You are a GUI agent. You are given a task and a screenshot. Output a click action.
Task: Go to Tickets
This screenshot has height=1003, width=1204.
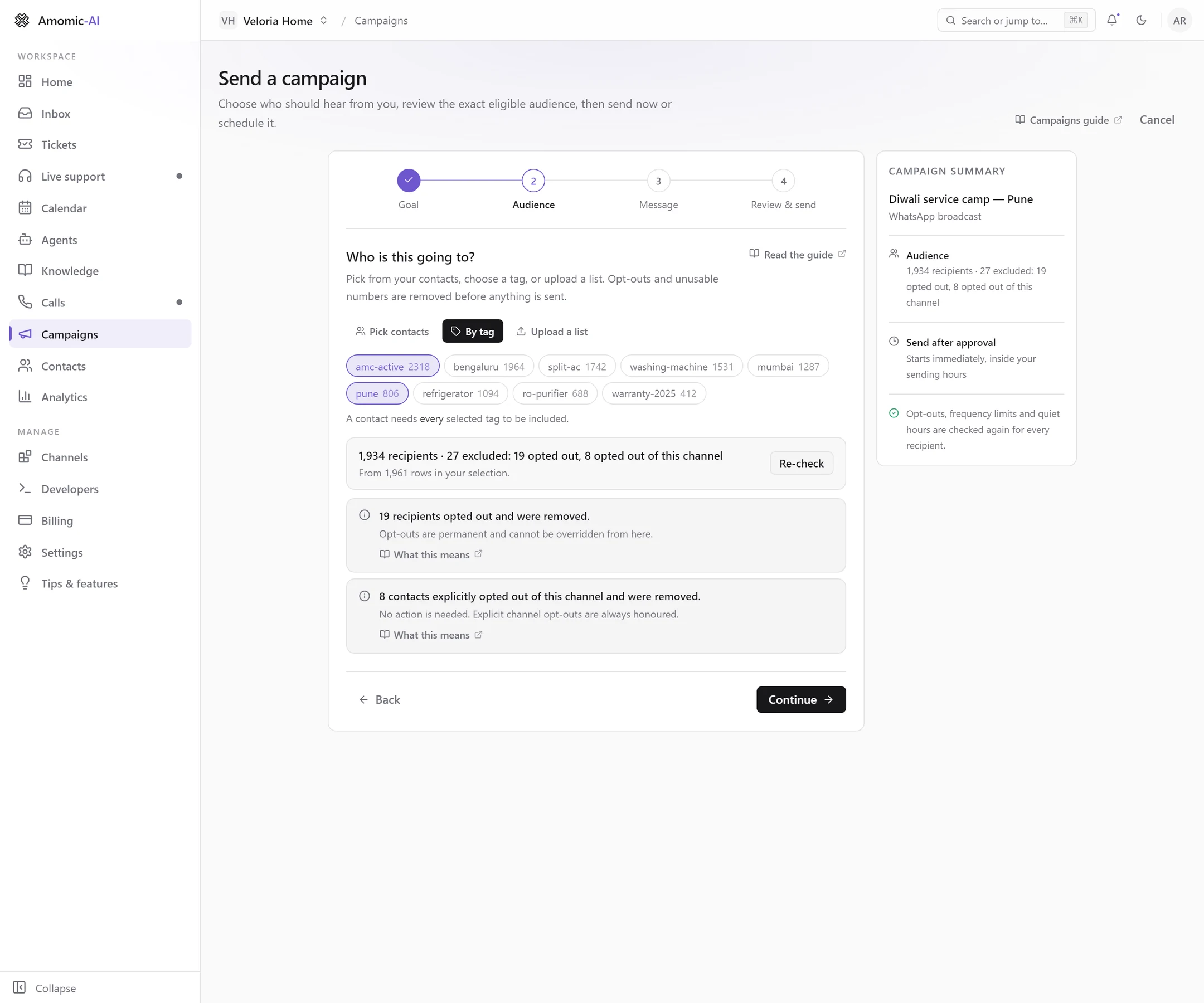100,144
